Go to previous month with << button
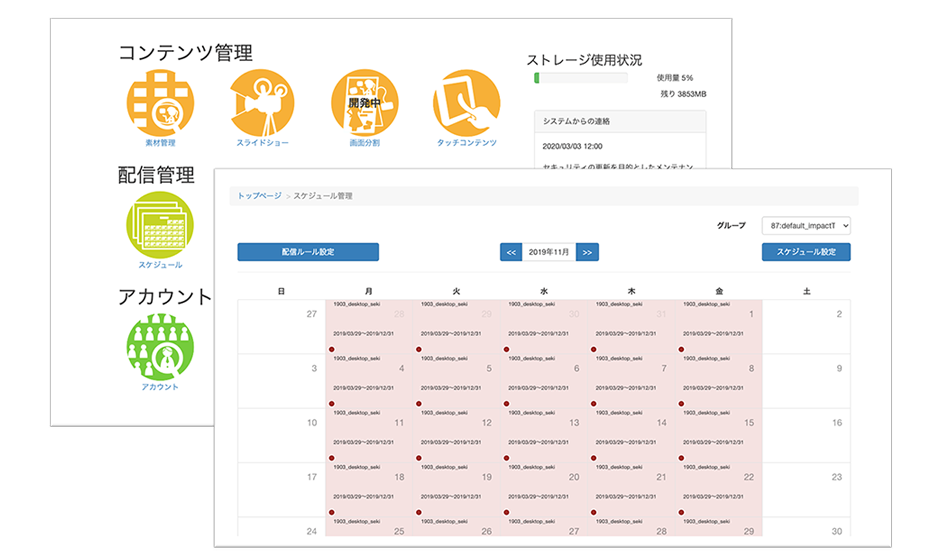This screenshot has height=560, width=940. (x=511, y=252)
